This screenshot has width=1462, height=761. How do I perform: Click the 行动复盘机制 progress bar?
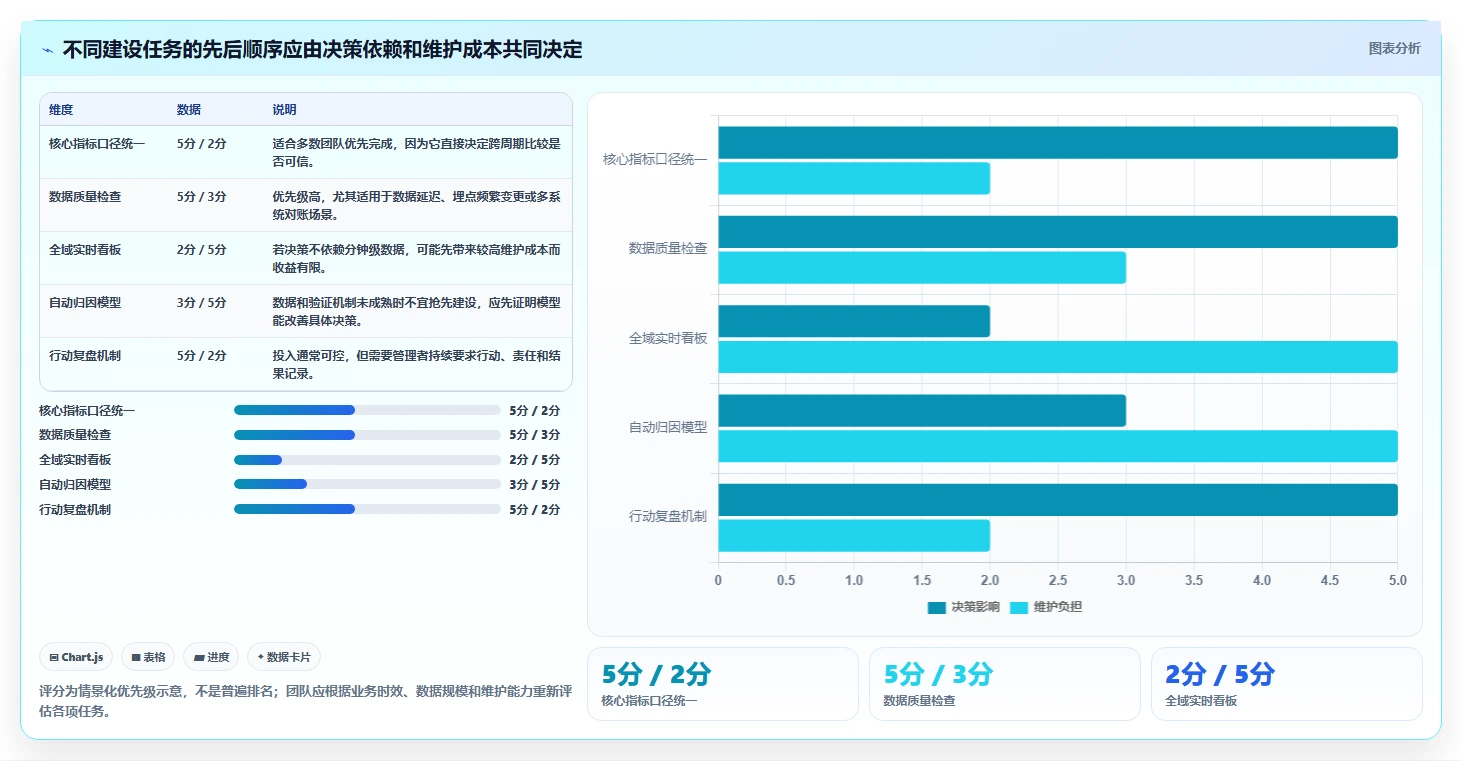(367, 509)
